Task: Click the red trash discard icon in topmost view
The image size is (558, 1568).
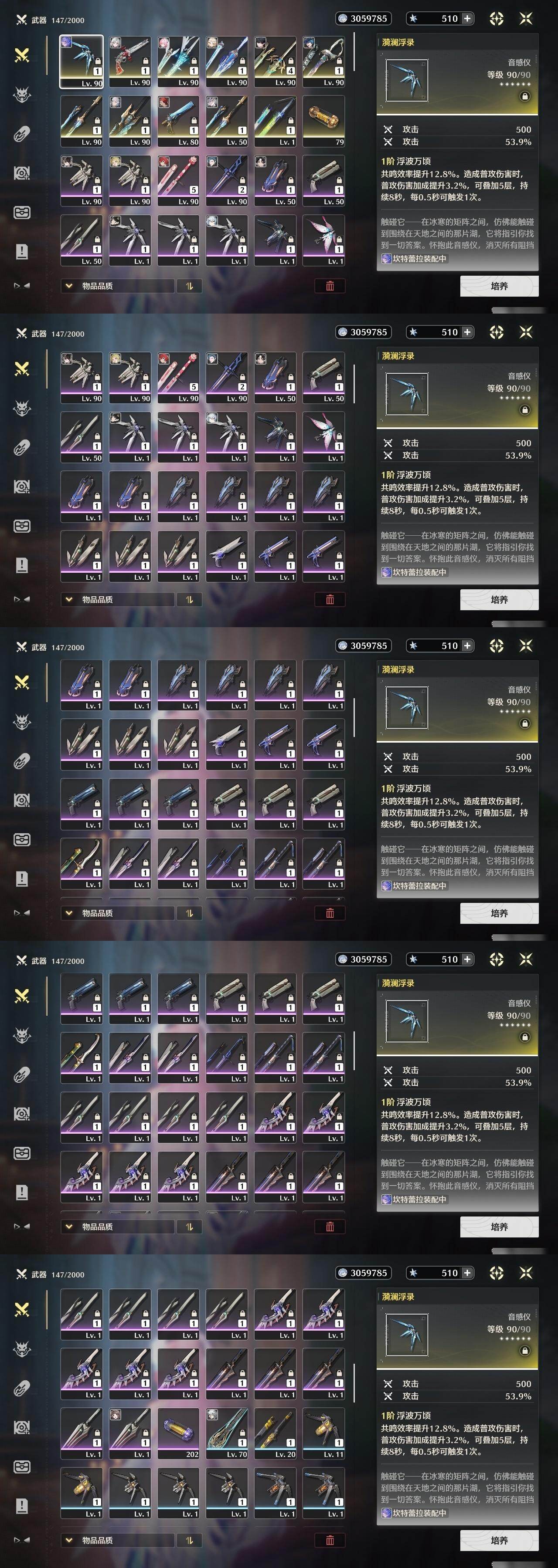Action: coord(330,285)
